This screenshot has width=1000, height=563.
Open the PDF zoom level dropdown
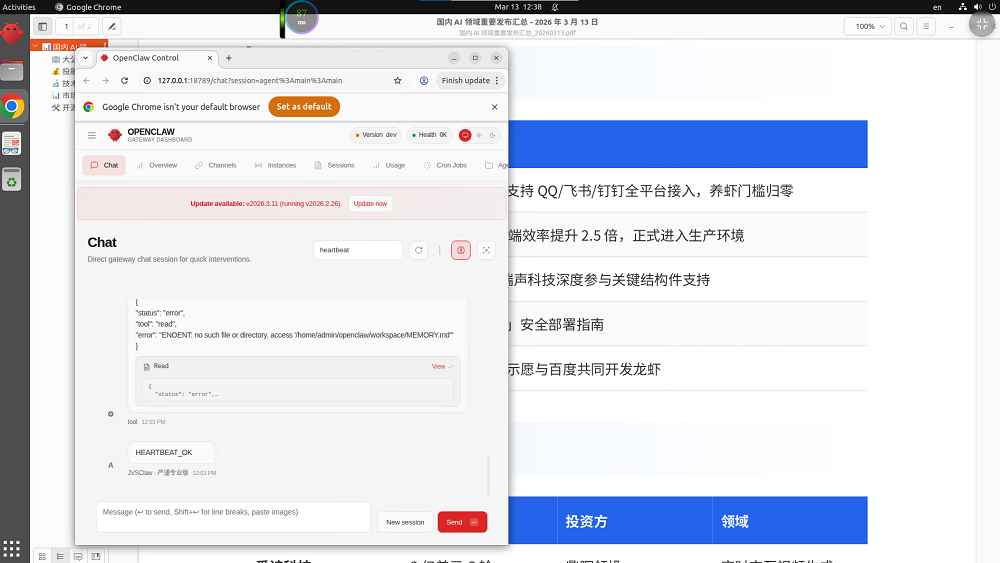point(869,26)
